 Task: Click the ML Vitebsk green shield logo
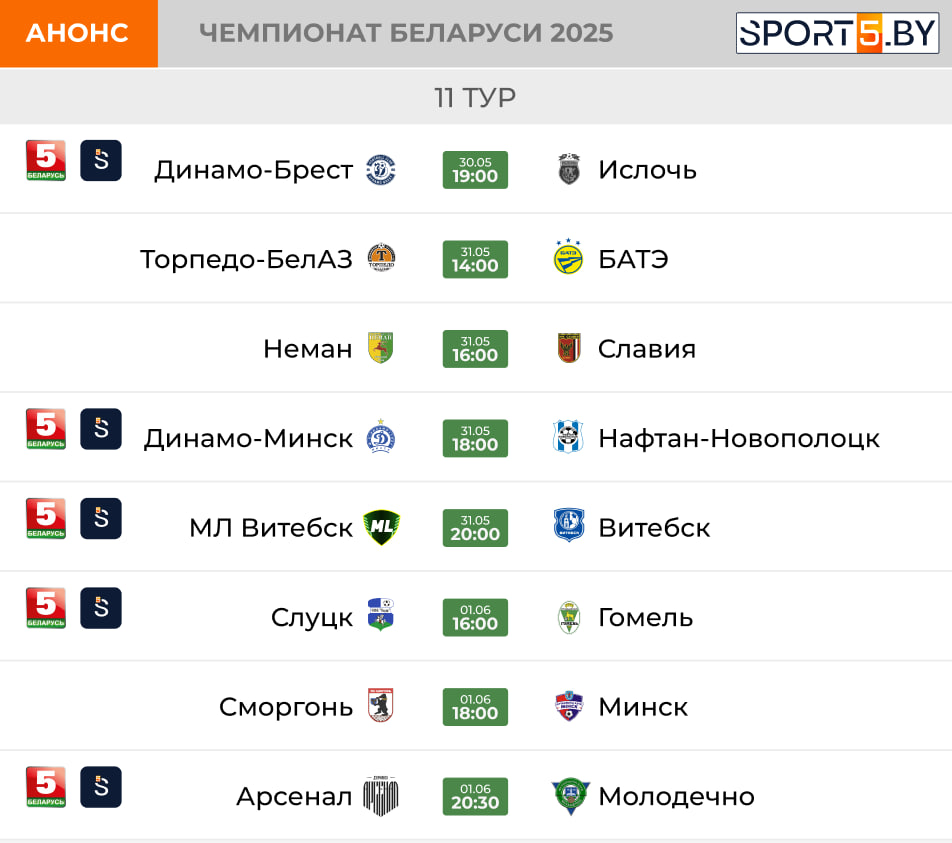pyautogui.click(x=381, y=527)
